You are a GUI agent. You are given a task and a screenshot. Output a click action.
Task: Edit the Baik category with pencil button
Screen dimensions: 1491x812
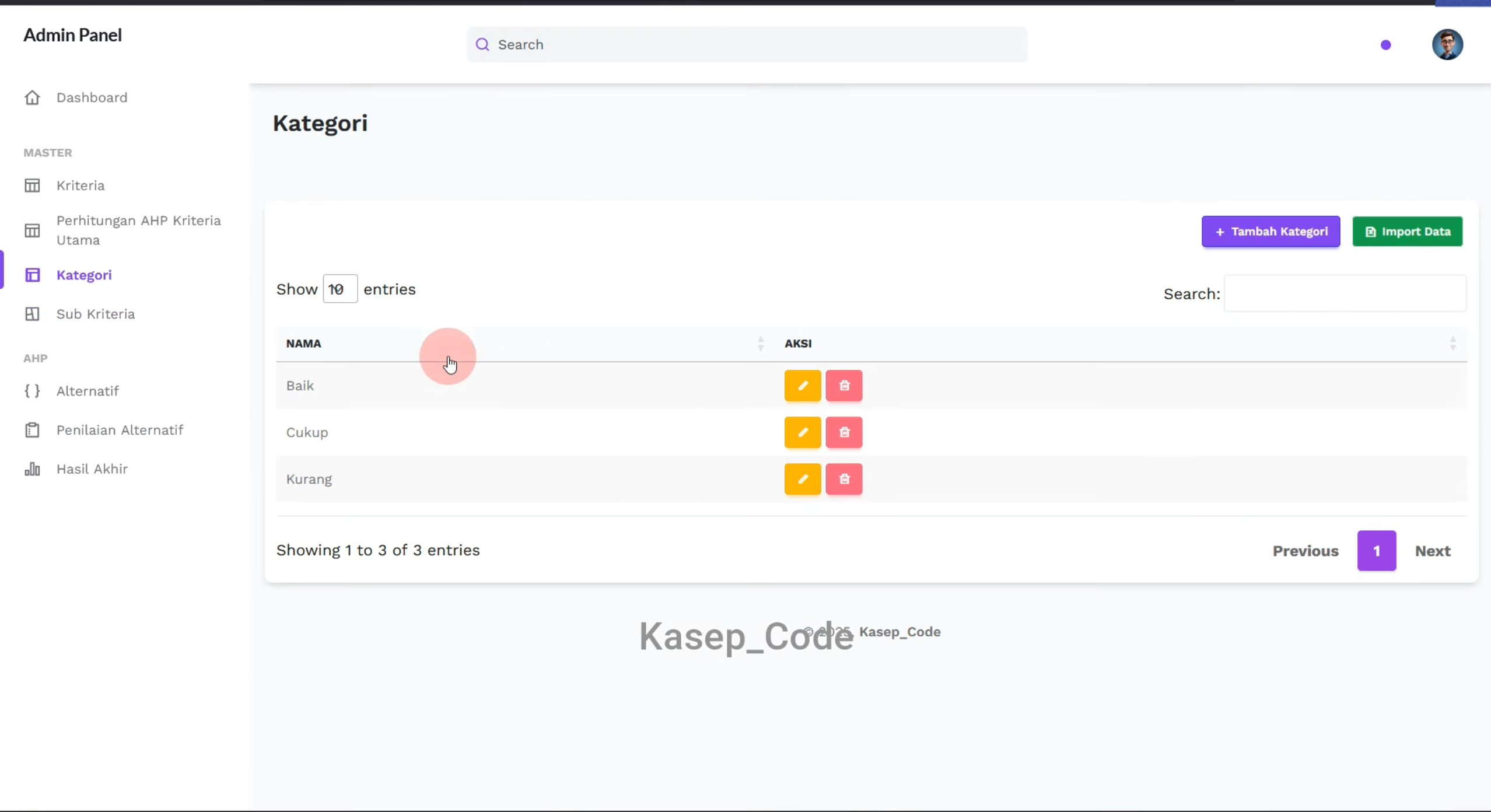[803, 386]
